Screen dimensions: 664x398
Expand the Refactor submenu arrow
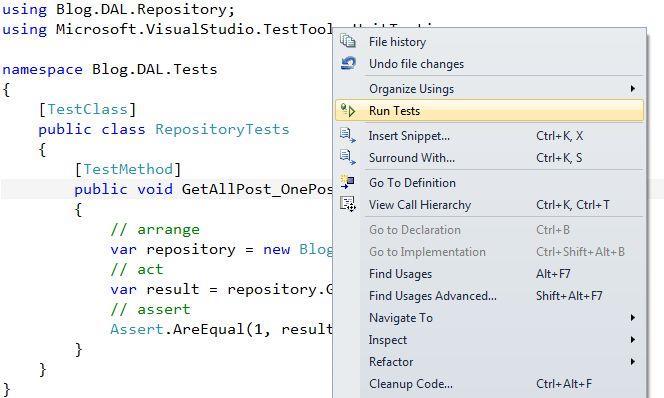click(x=632, y=362)
